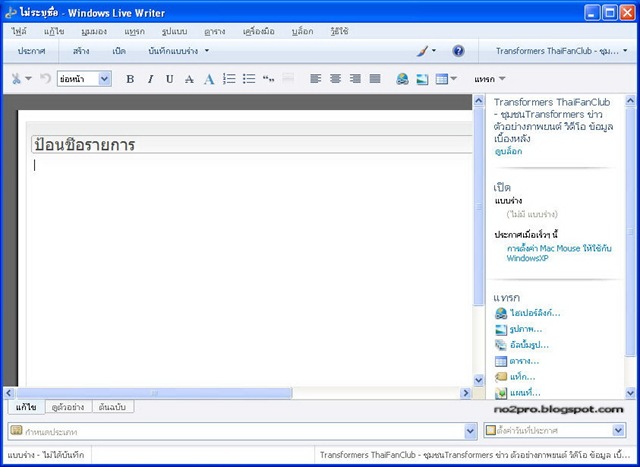Image resolution: width=640 pixels, height=467 pixels.
Task: Switch to the ดูตัวอย่าง preview tab
Action: pos(68,407)
